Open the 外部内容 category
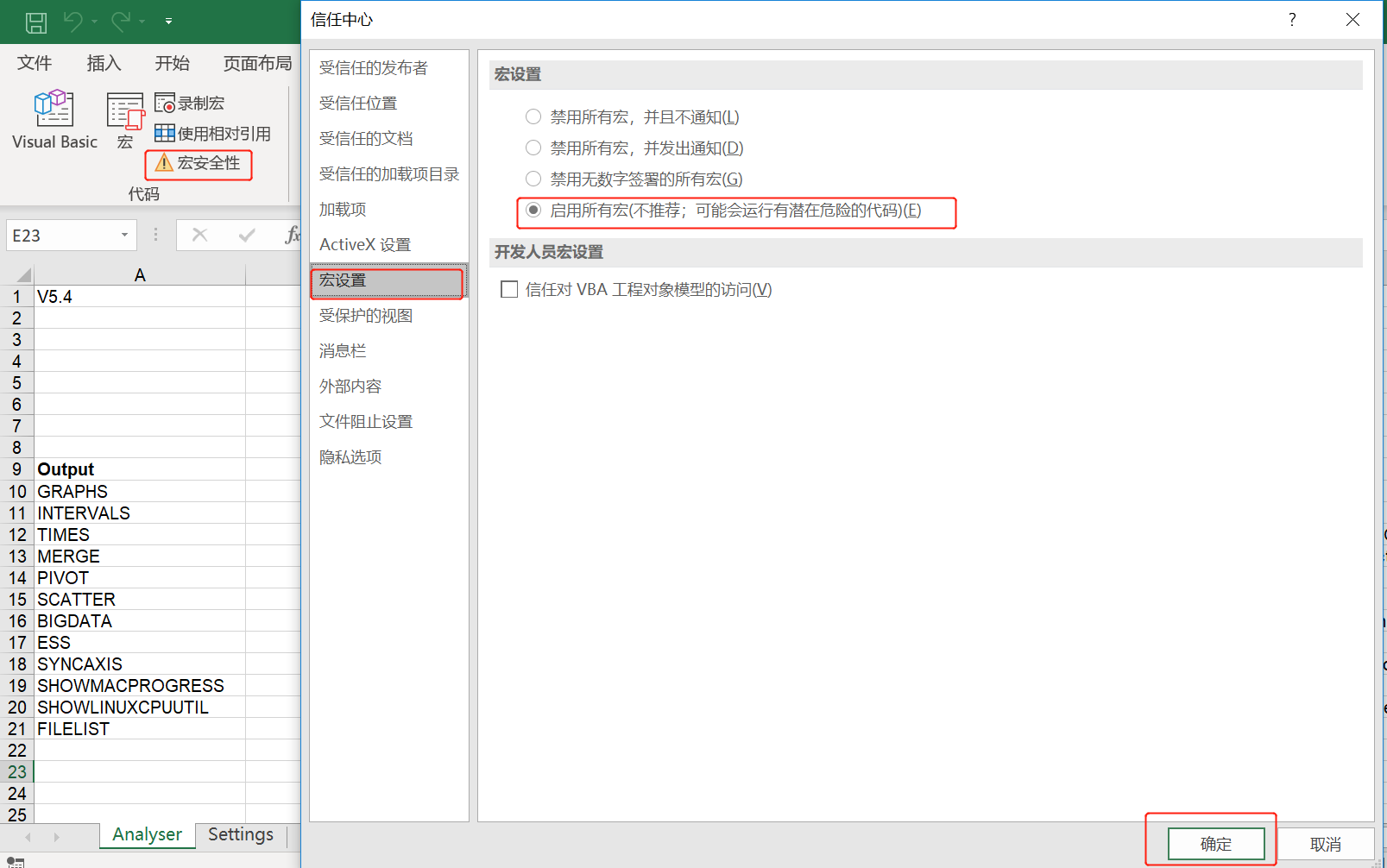 tap(389, 387)
